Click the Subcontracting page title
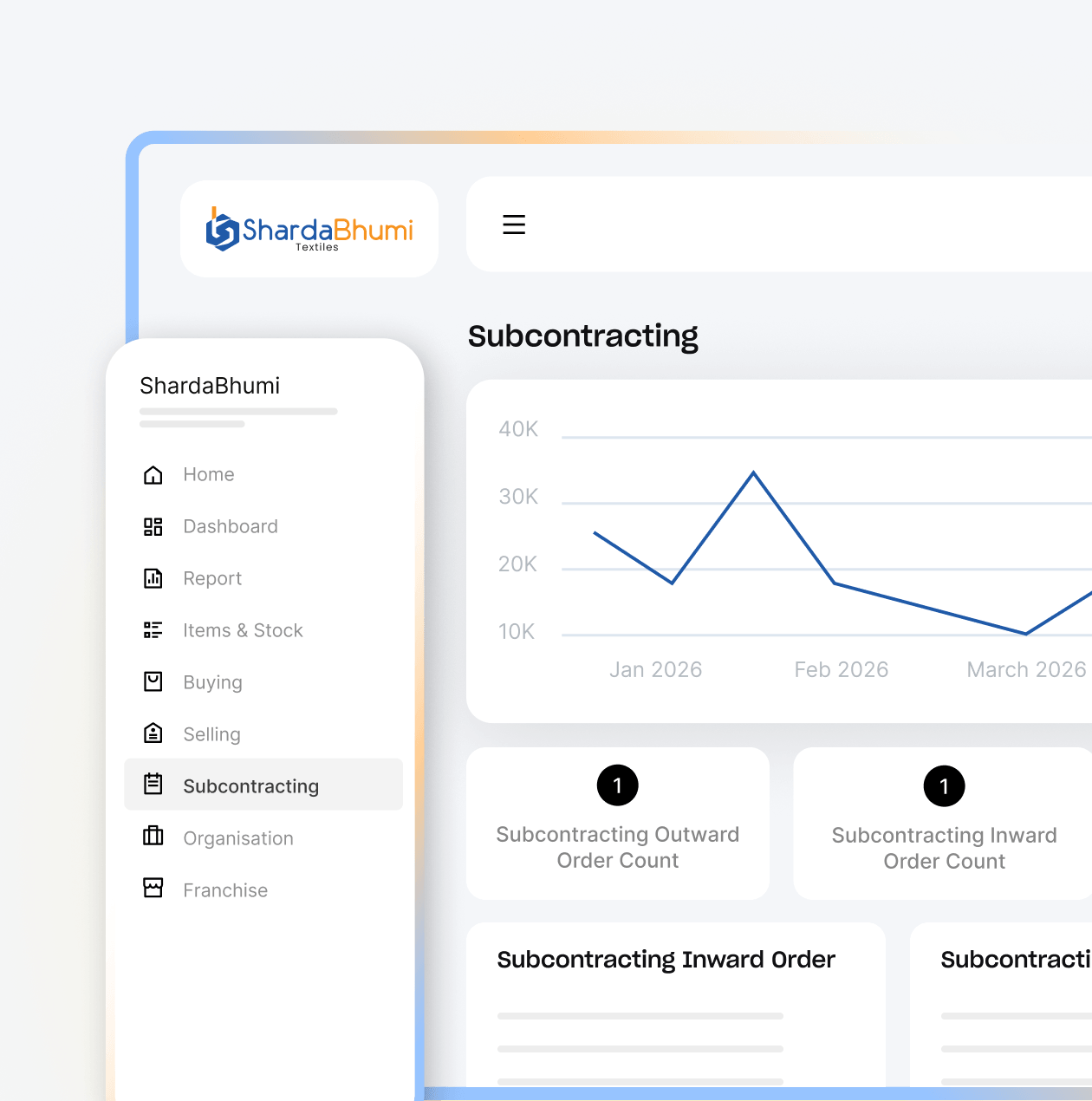 coord(583,336)
